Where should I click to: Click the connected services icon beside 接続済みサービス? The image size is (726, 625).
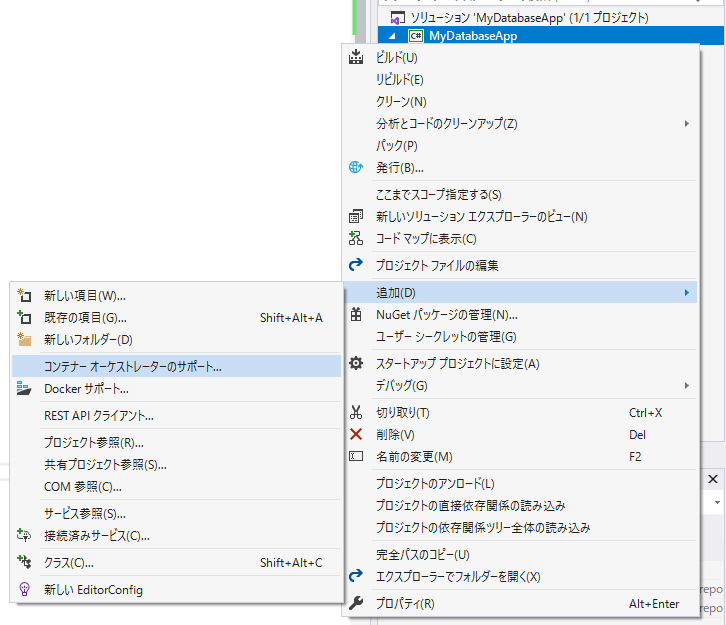(24, 535)
